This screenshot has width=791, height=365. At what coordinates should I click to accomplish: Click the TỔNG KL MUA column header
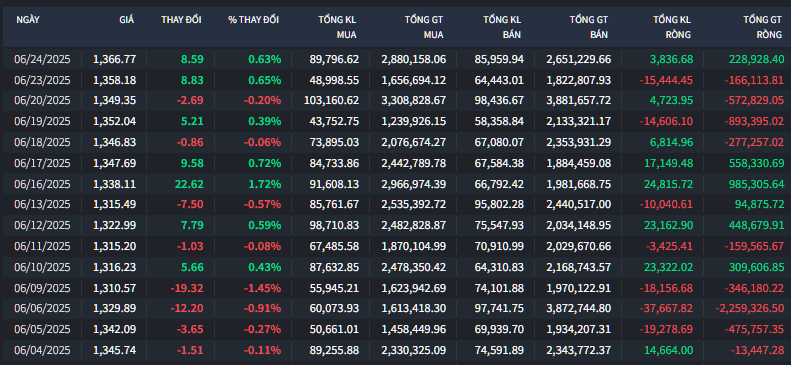coord(337,27)
